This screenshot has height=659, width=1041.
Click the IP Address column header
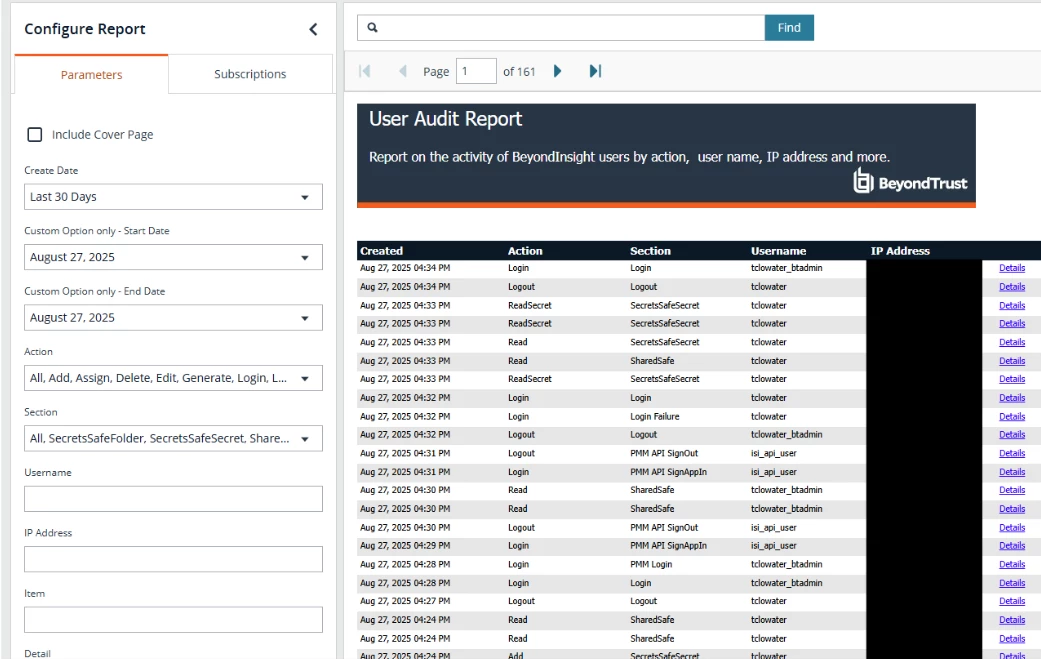pos(900,251)
